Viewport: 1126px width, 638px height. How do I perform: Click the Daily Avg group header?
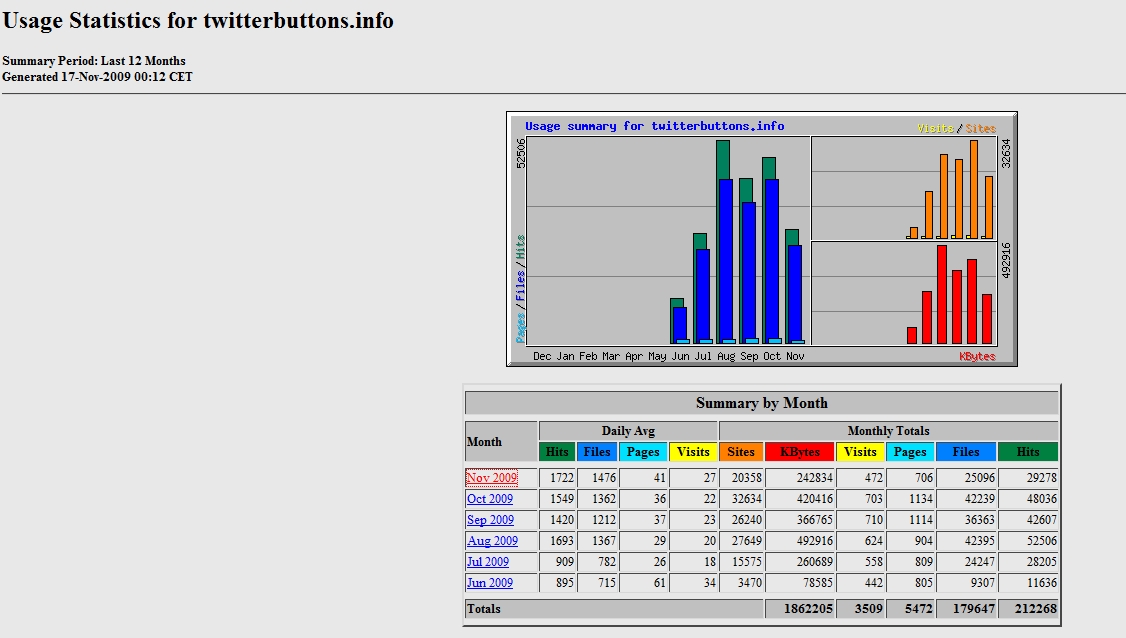click(x=628, y=431)
